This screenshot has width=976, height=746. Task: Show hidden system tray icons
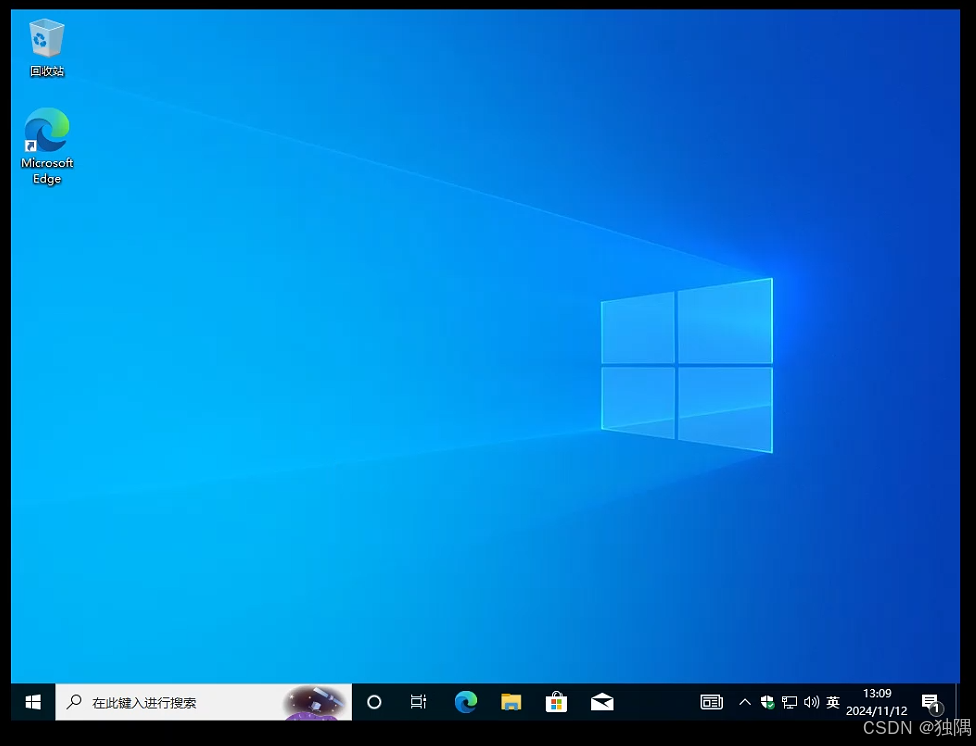coord(744,702)
